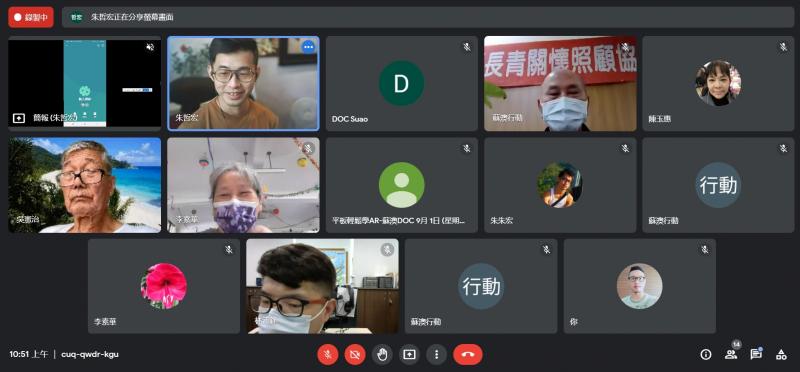Click the meeting code cuq-qwdr-kgu

click(x=90, y=354)
